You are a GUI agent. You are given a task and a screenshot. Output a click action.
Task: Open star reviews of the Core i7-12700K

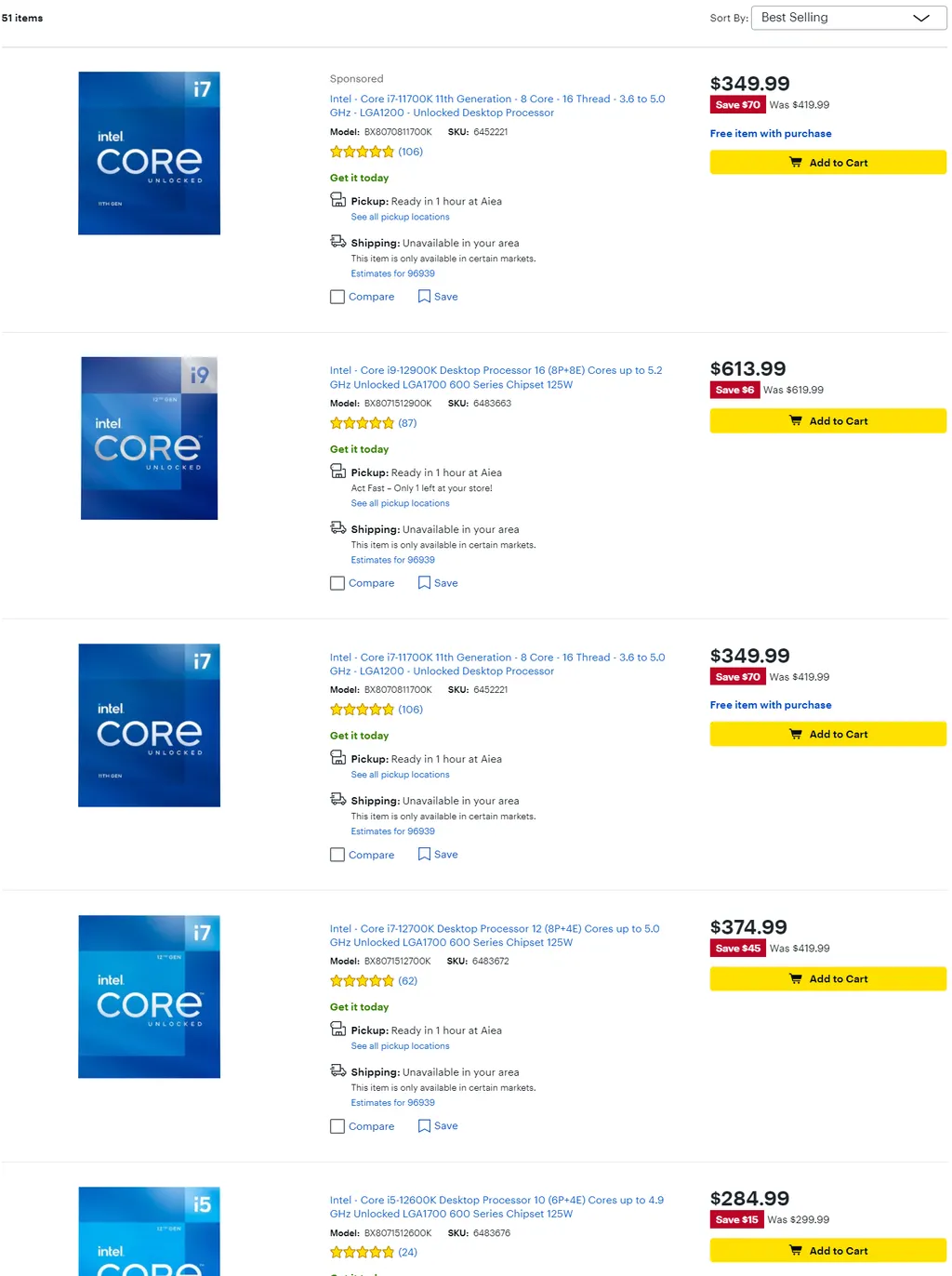(363, 981)
